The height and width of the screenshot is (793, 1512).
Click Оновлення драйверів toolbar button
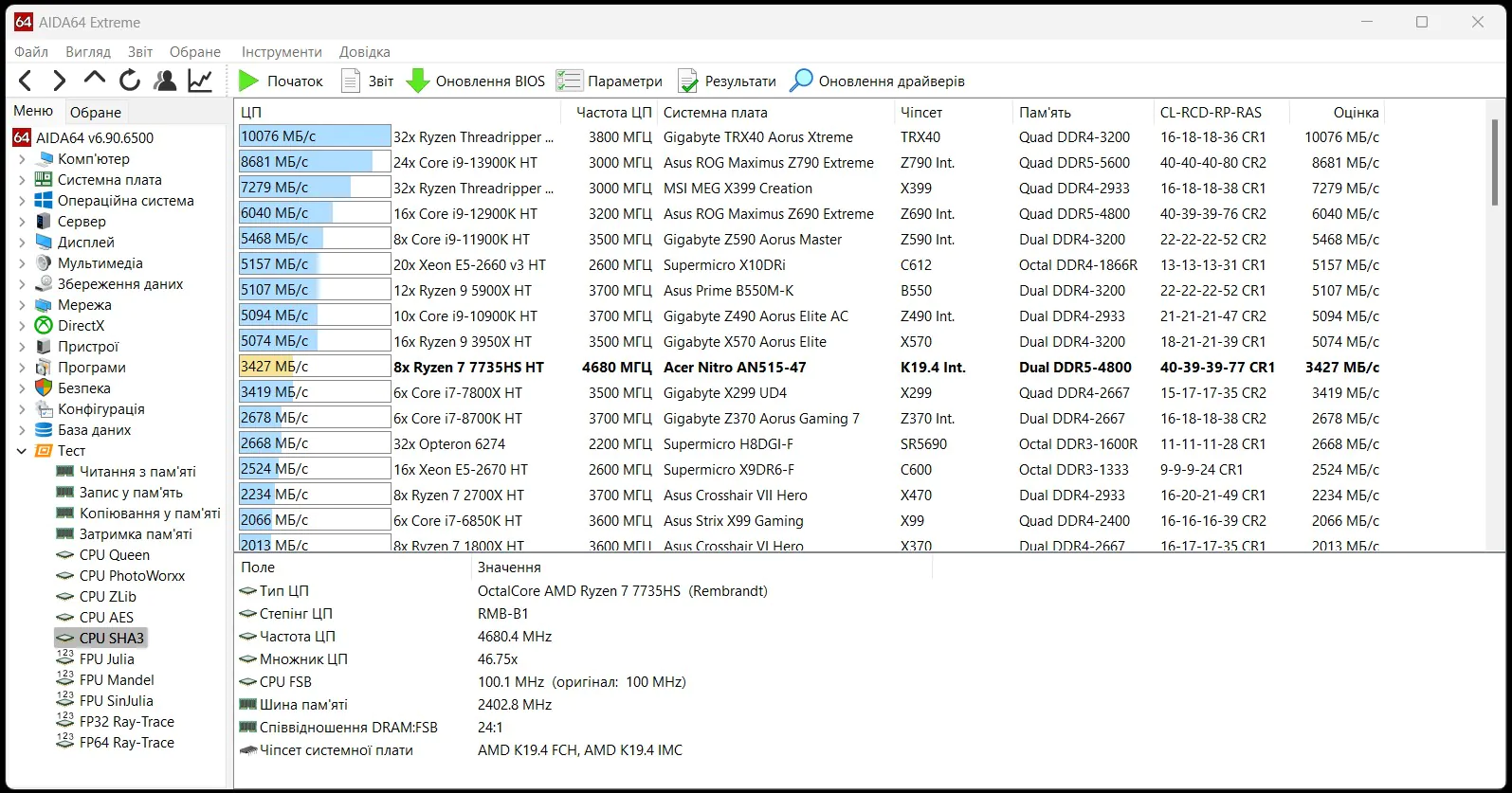coord(878,81)
